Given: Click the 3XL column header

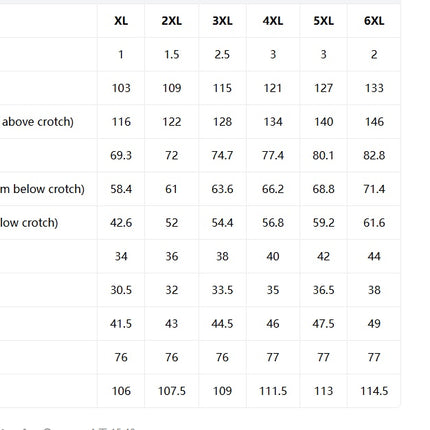Looking at the screenshot, I should pos(222,21).
